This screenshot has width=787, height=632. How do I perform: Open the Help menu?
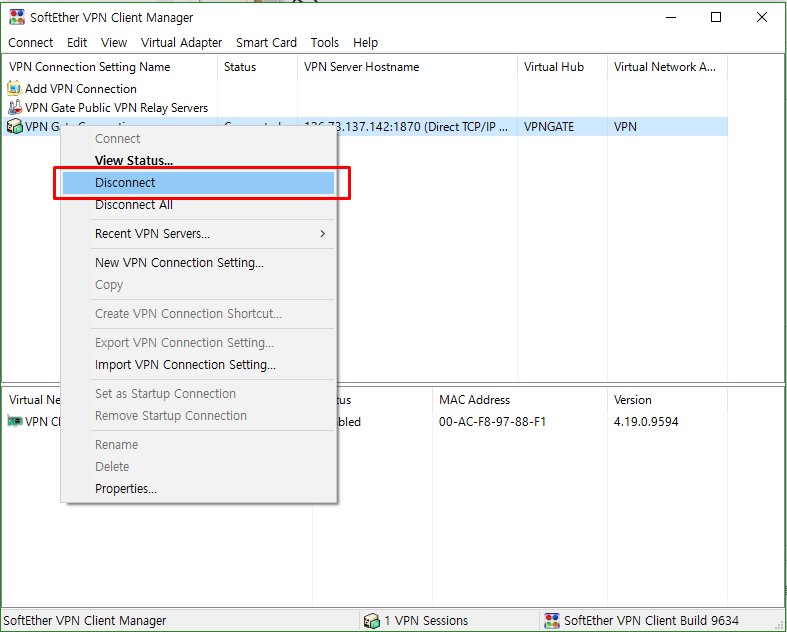pos(365,43)
